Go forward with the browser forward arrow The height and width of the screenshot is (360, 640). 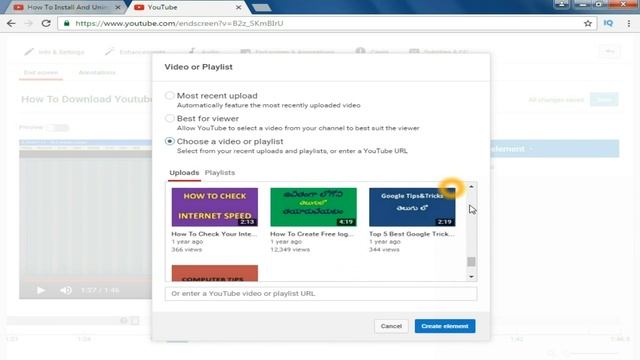[29, 23]
